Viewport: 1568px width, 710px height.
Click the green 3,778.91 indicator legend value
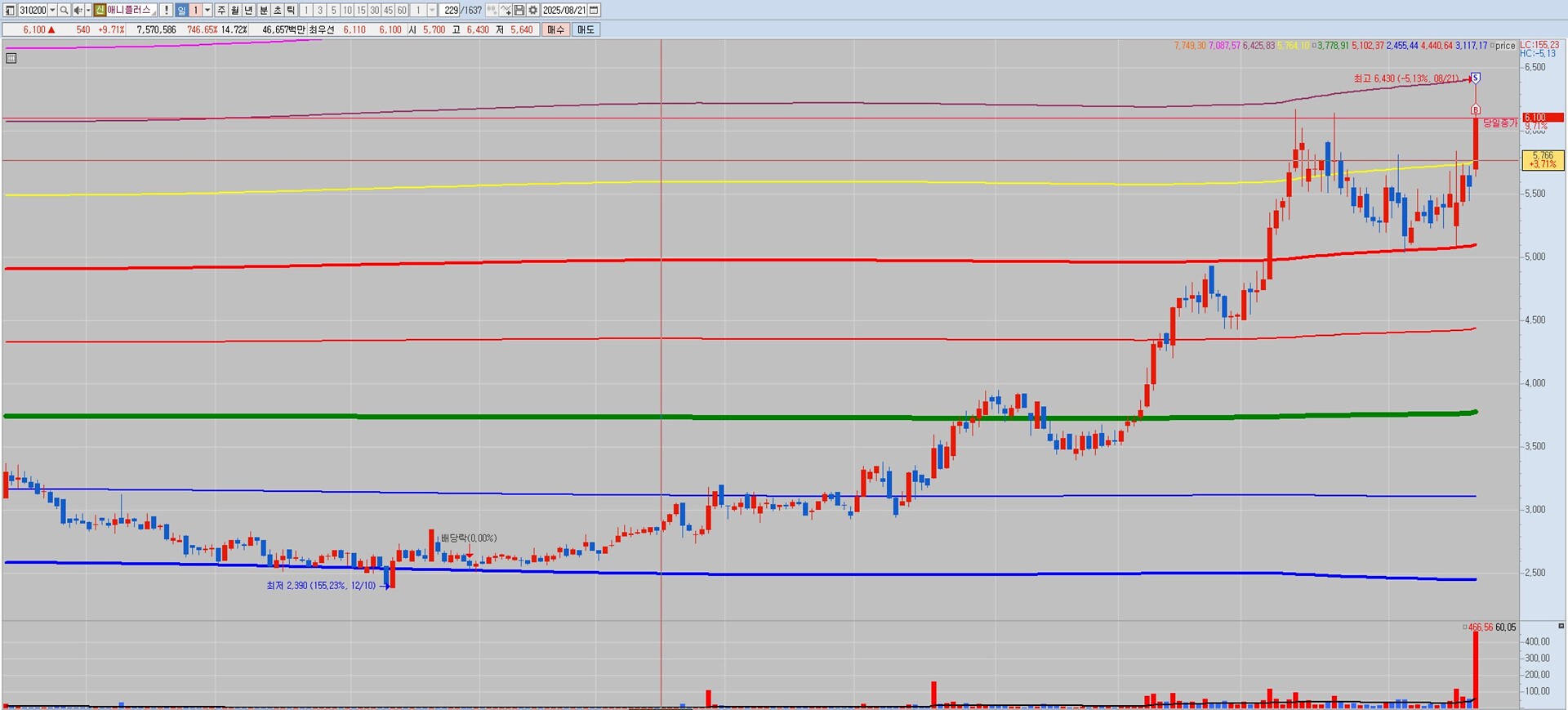click(x=1333, y=46)
